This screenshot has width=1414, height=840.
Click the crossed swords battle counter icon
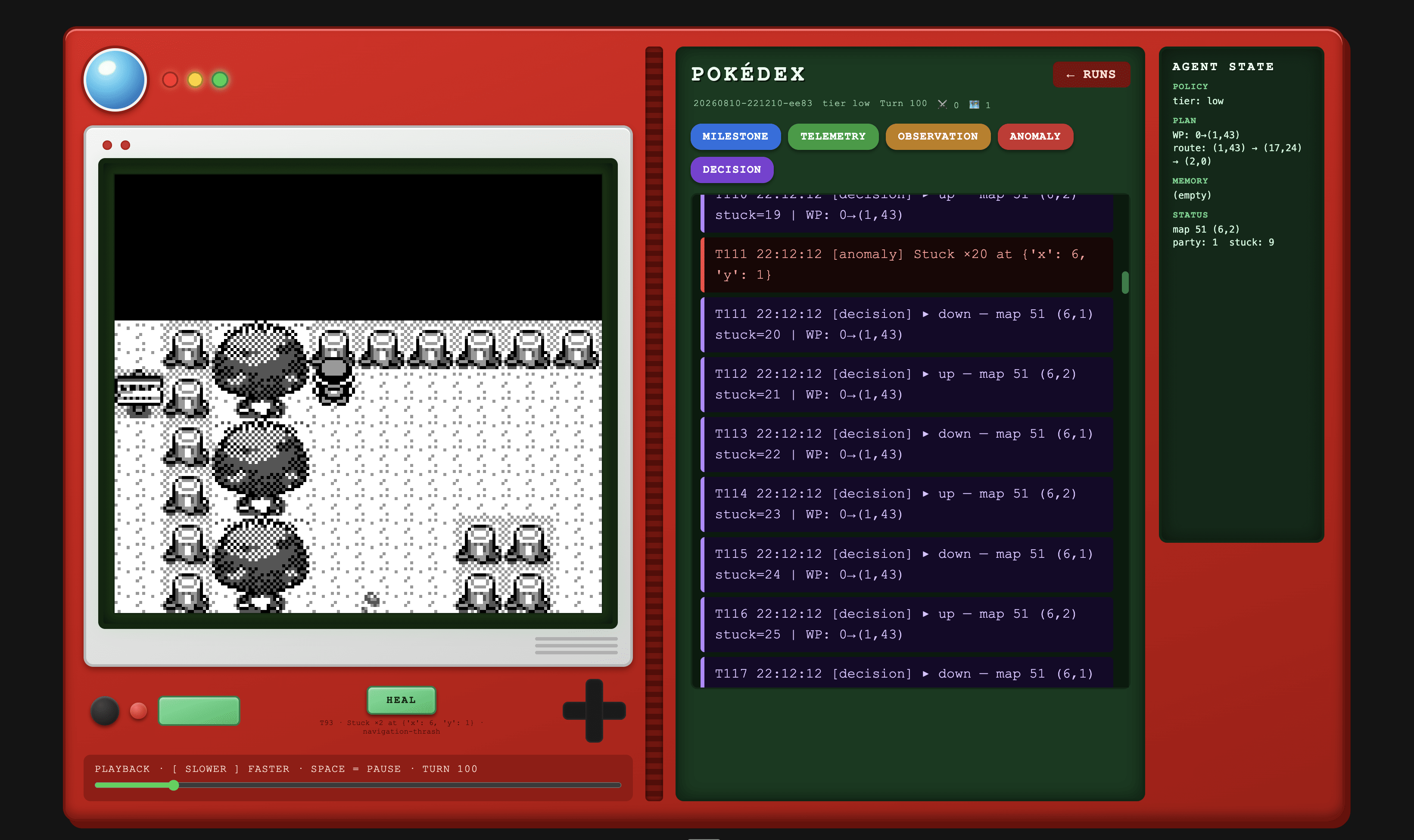(x=942, y=104)
